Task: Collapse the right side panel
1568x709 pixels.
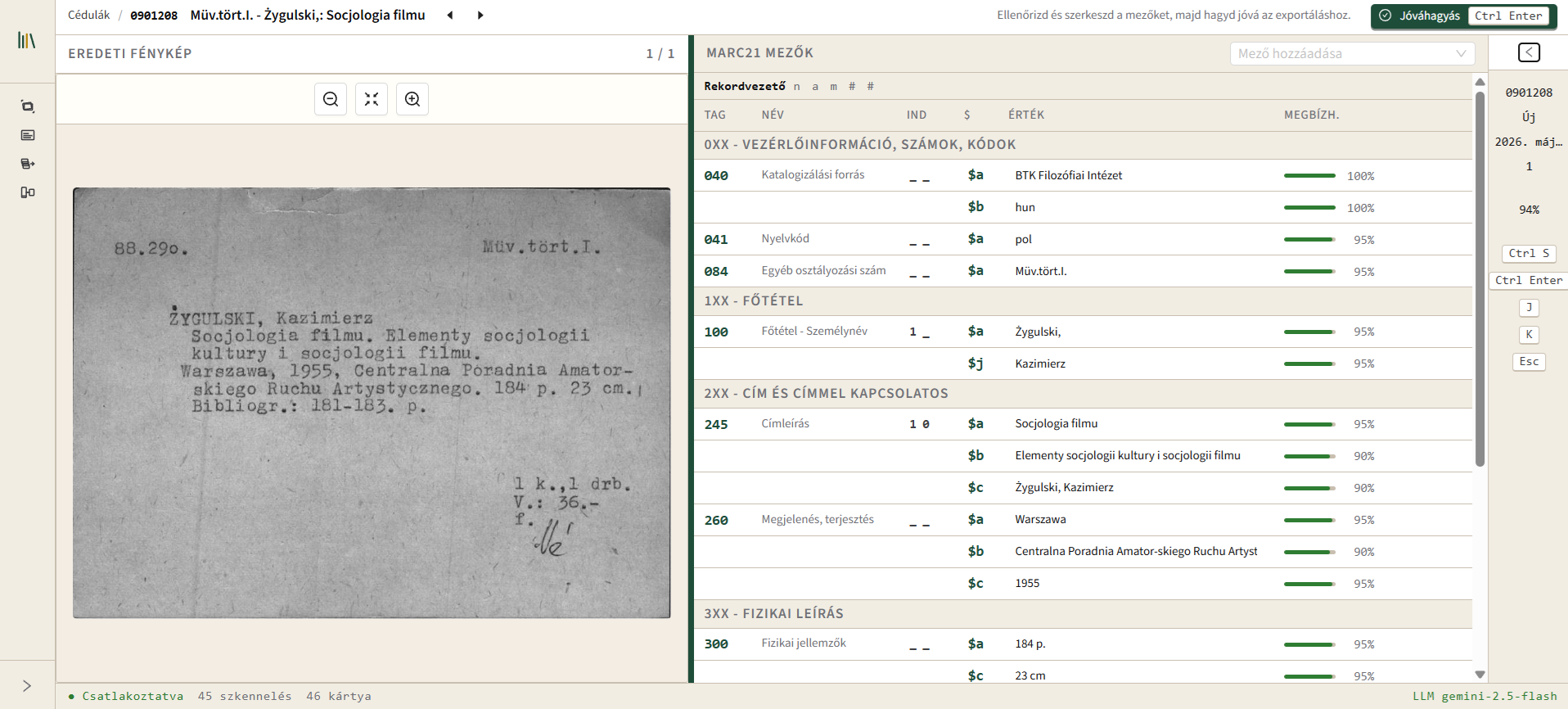Action: (x=1529, y=52)
